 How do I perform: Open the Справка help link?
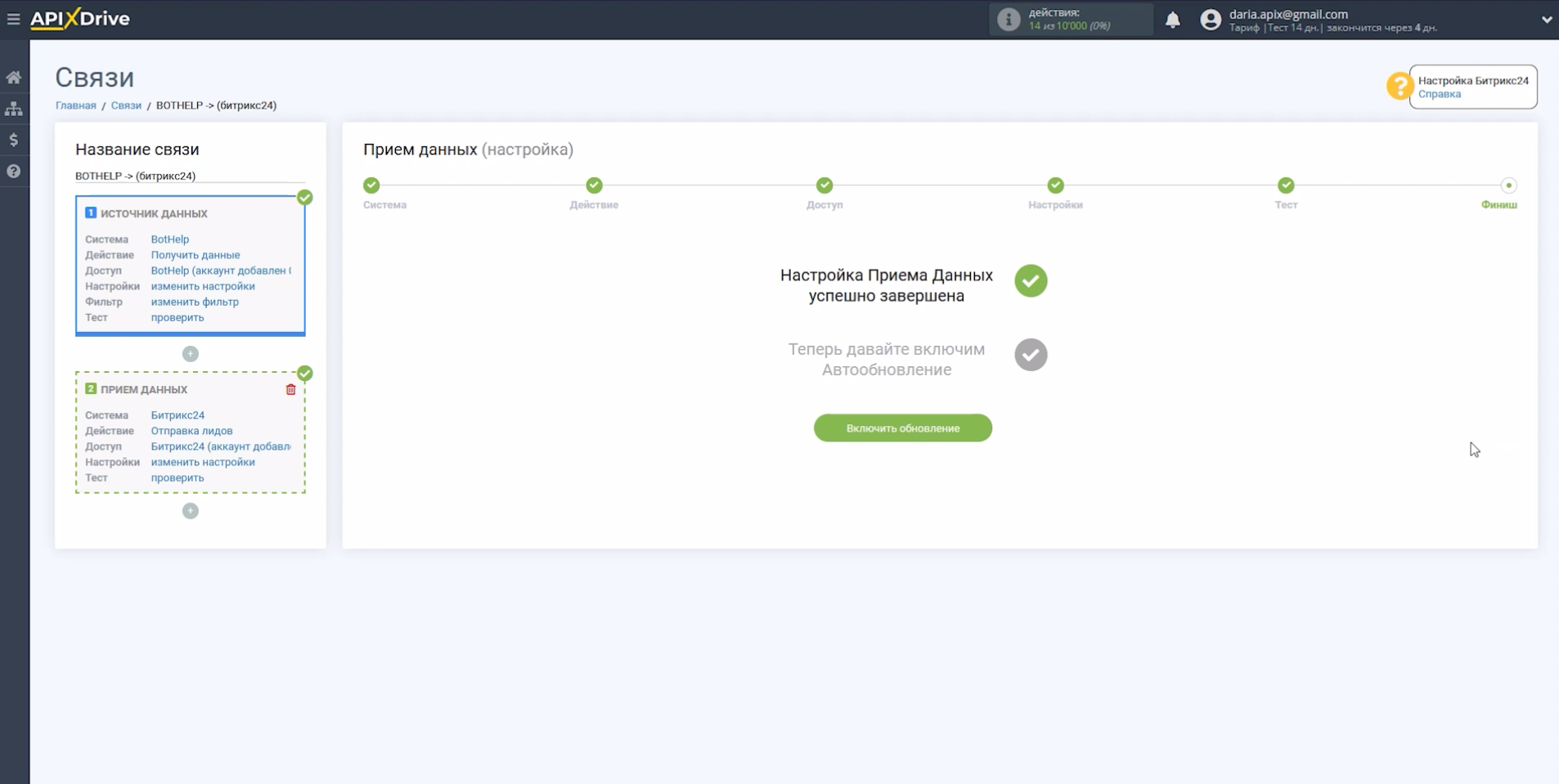point(1439,94)
